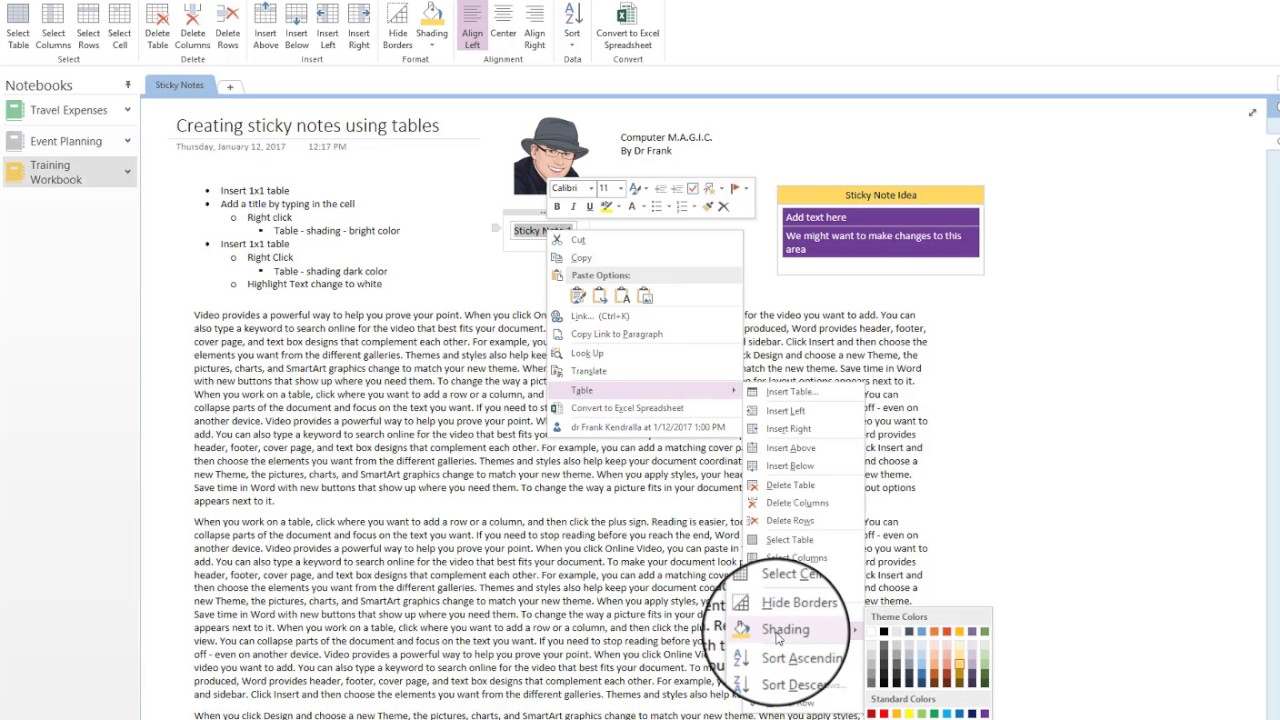
Task: Open the Calibri font name dropdown
Action: click(x=591, y=188)
